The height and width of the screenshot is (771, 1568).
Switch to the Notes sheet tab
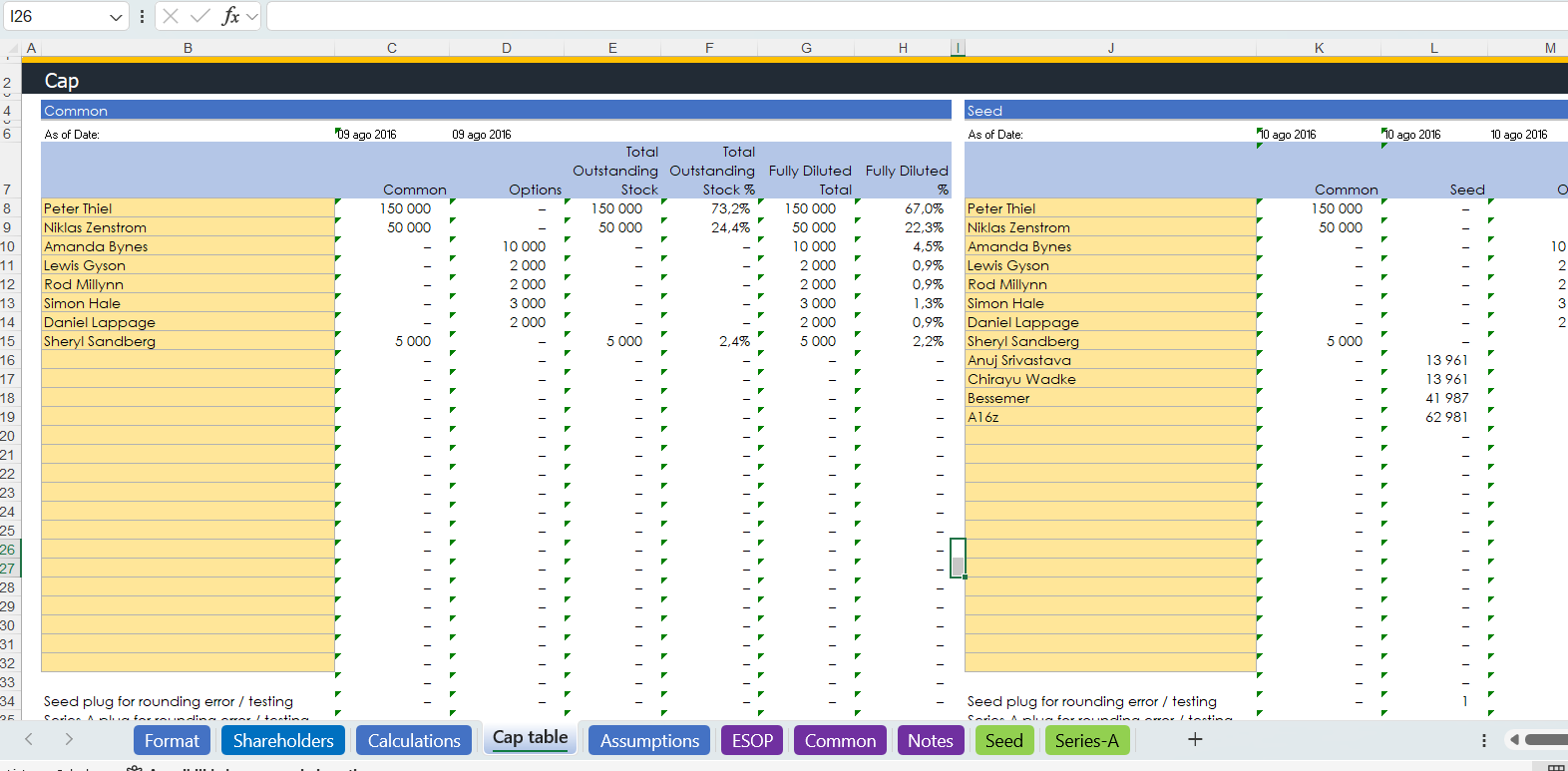[x=931, y=740]
